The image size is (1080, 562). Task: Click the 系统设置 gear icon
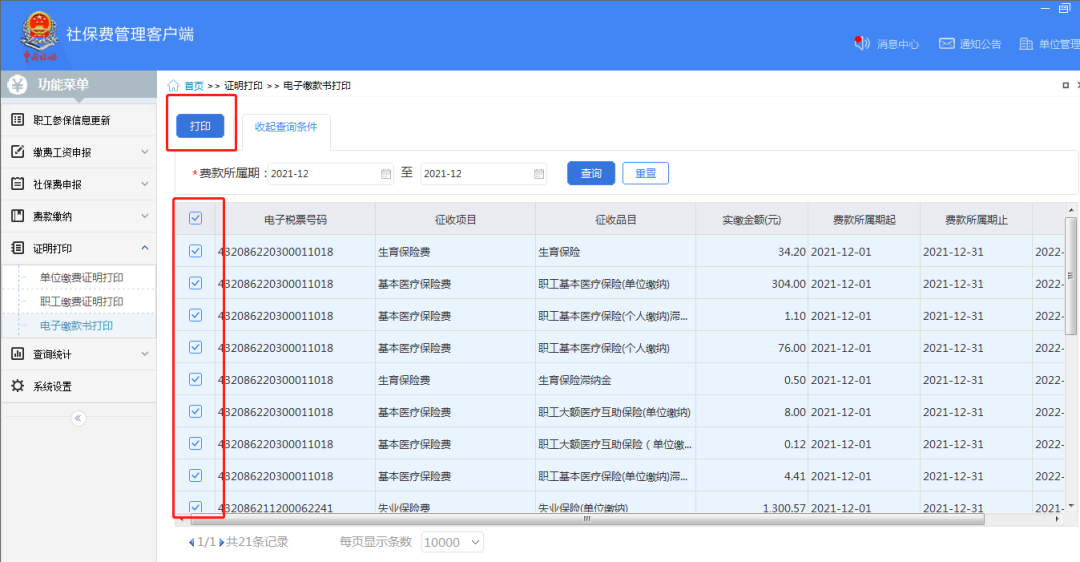pos(18,386)
